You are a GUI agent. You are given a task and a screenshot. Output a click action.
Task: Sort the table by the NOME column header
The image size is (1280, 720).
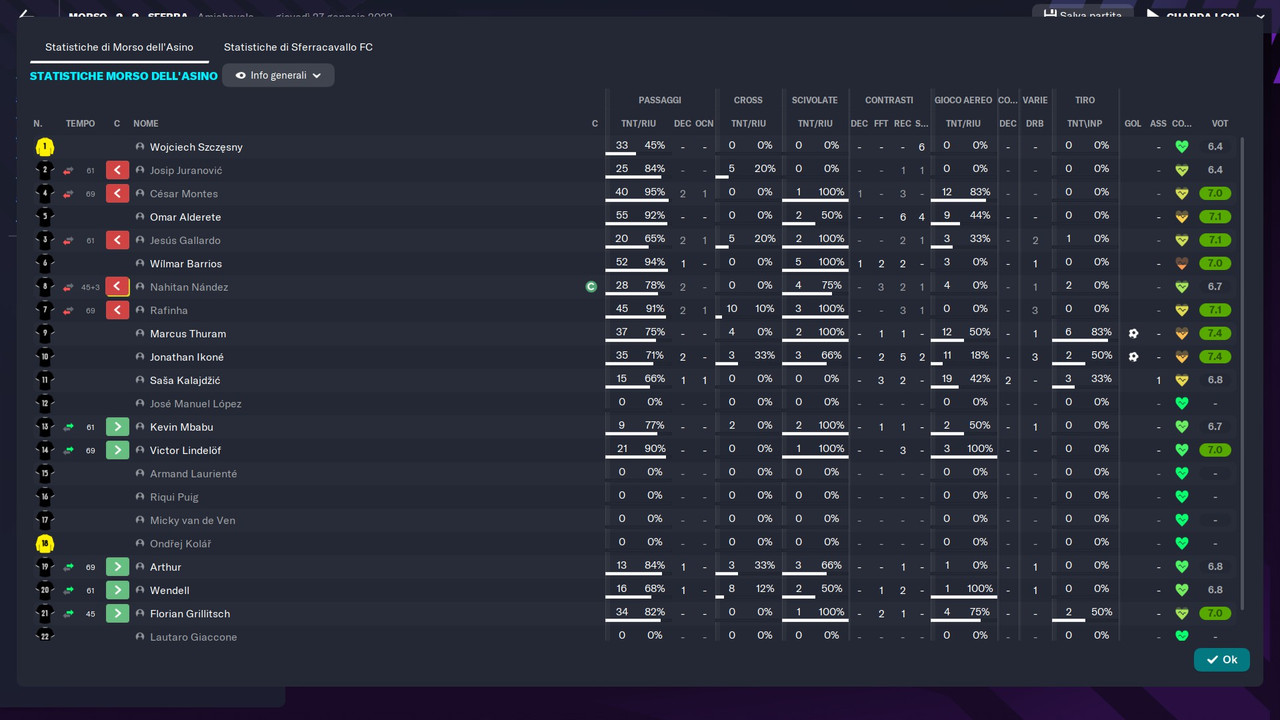pyautogui.click(x=146, y=124)
